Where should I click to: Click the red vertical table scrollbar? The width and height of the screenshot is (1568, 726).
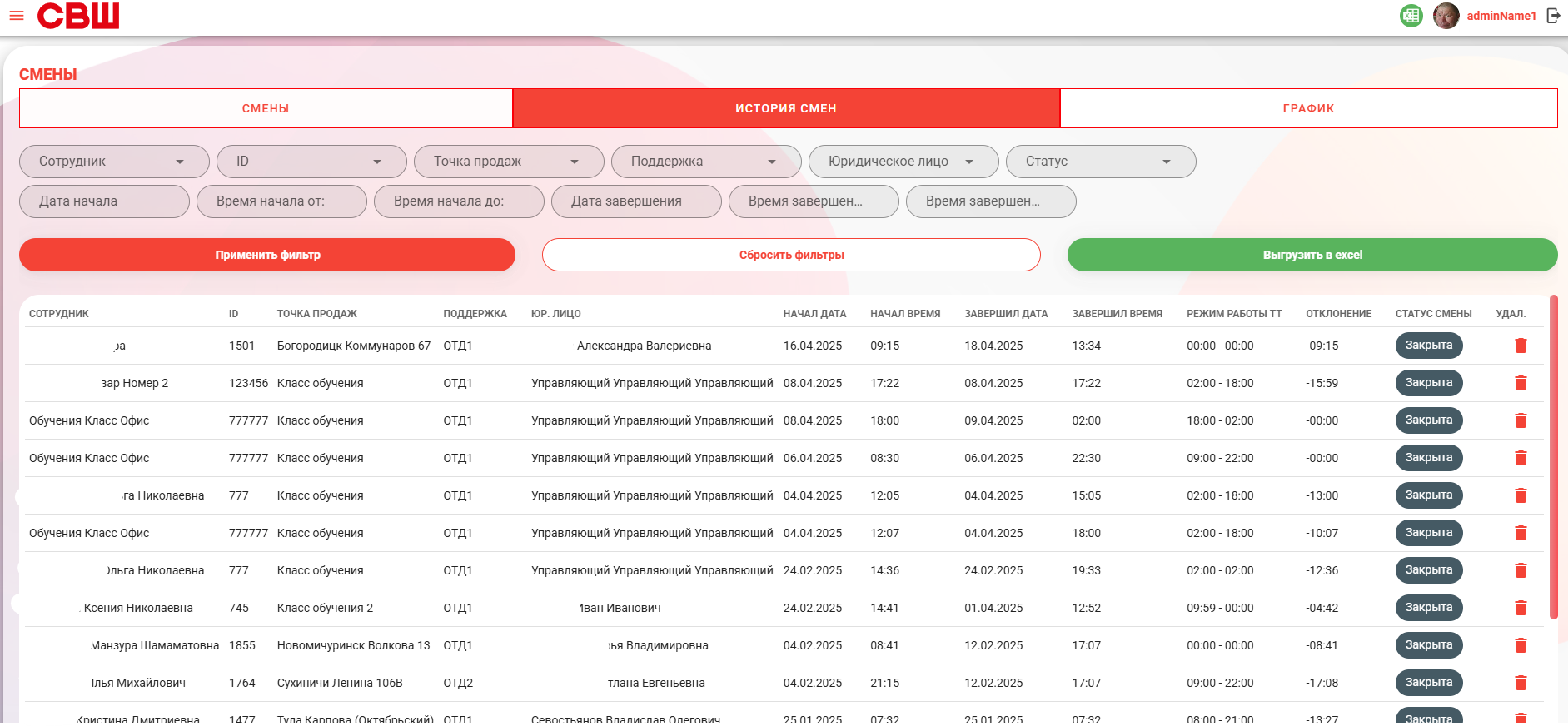click(x=1553, y=456)
